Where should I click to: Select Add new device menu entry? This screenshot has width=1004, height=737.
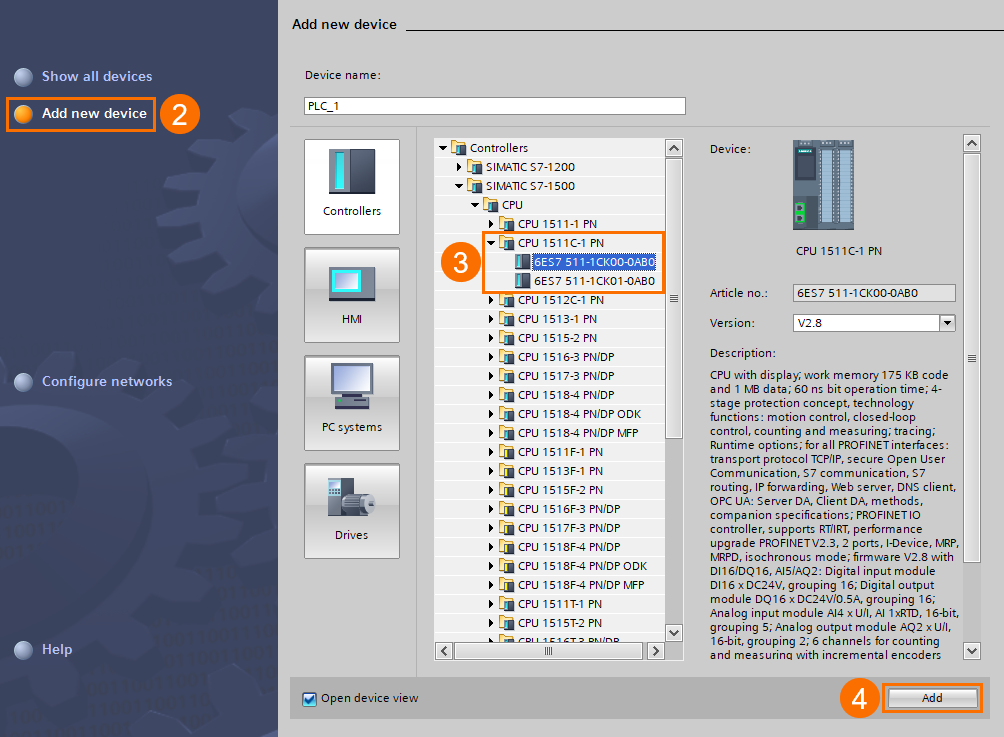click(x=94, y=113)
